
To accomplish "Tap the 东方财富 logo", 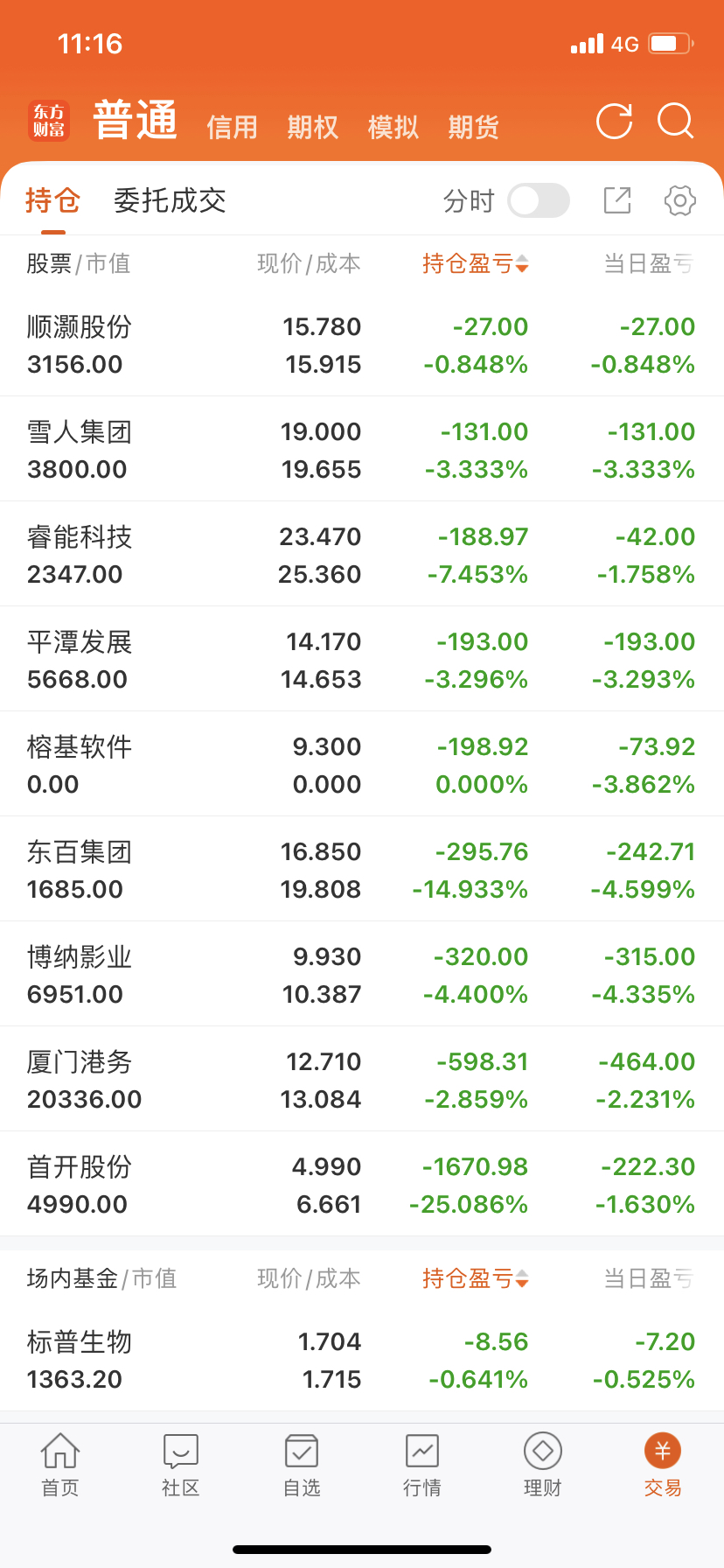I will coord(49,122).
